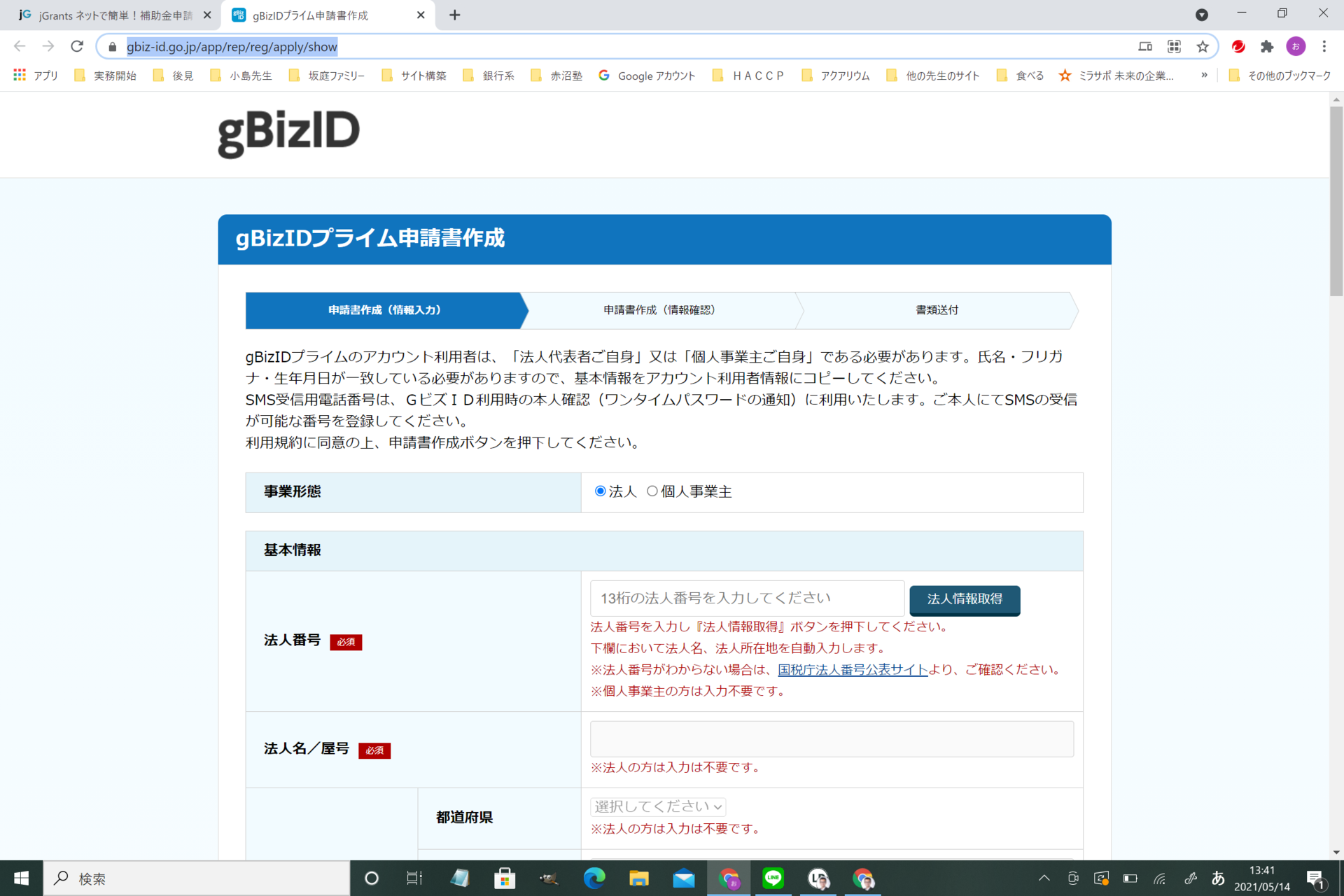Viewport: 1344px width, 896px height.
Task: Open Task View in taskbar
Action: click(414, 878)
